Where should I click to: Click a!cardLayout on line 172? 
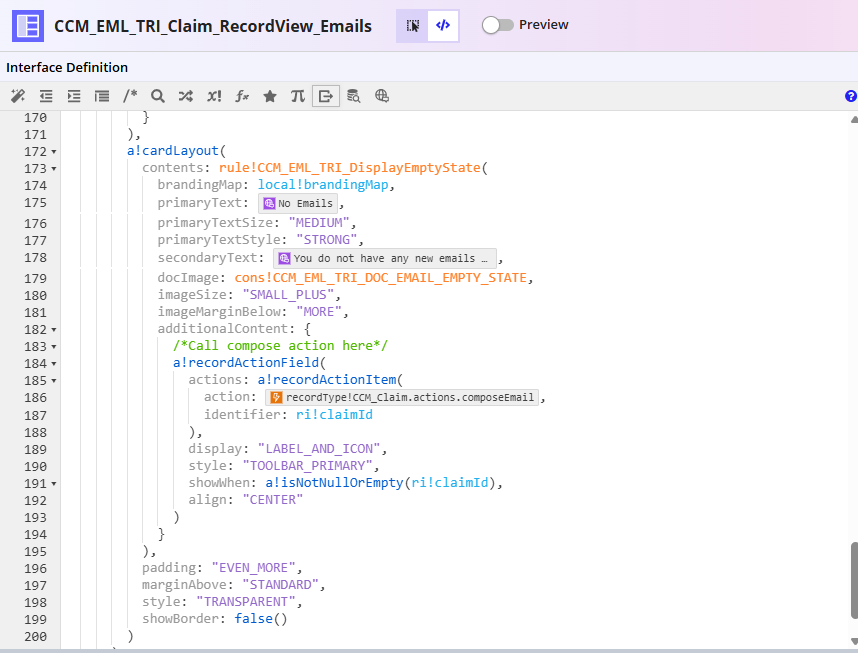(173, 150)
